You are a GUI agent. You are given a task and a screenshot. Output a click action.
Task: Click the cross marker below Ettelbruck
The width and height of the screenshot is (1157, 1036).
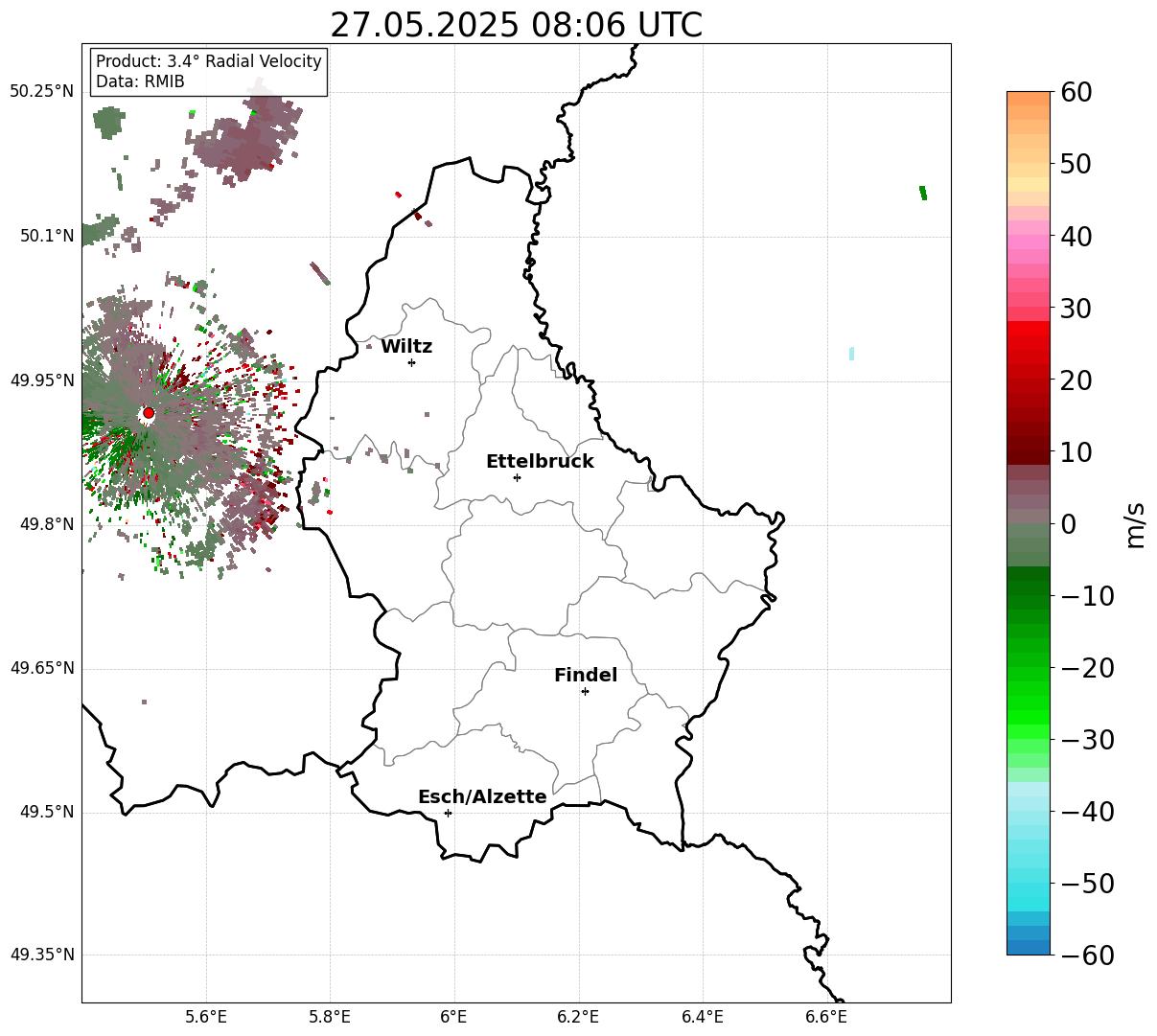click(517, 477)
